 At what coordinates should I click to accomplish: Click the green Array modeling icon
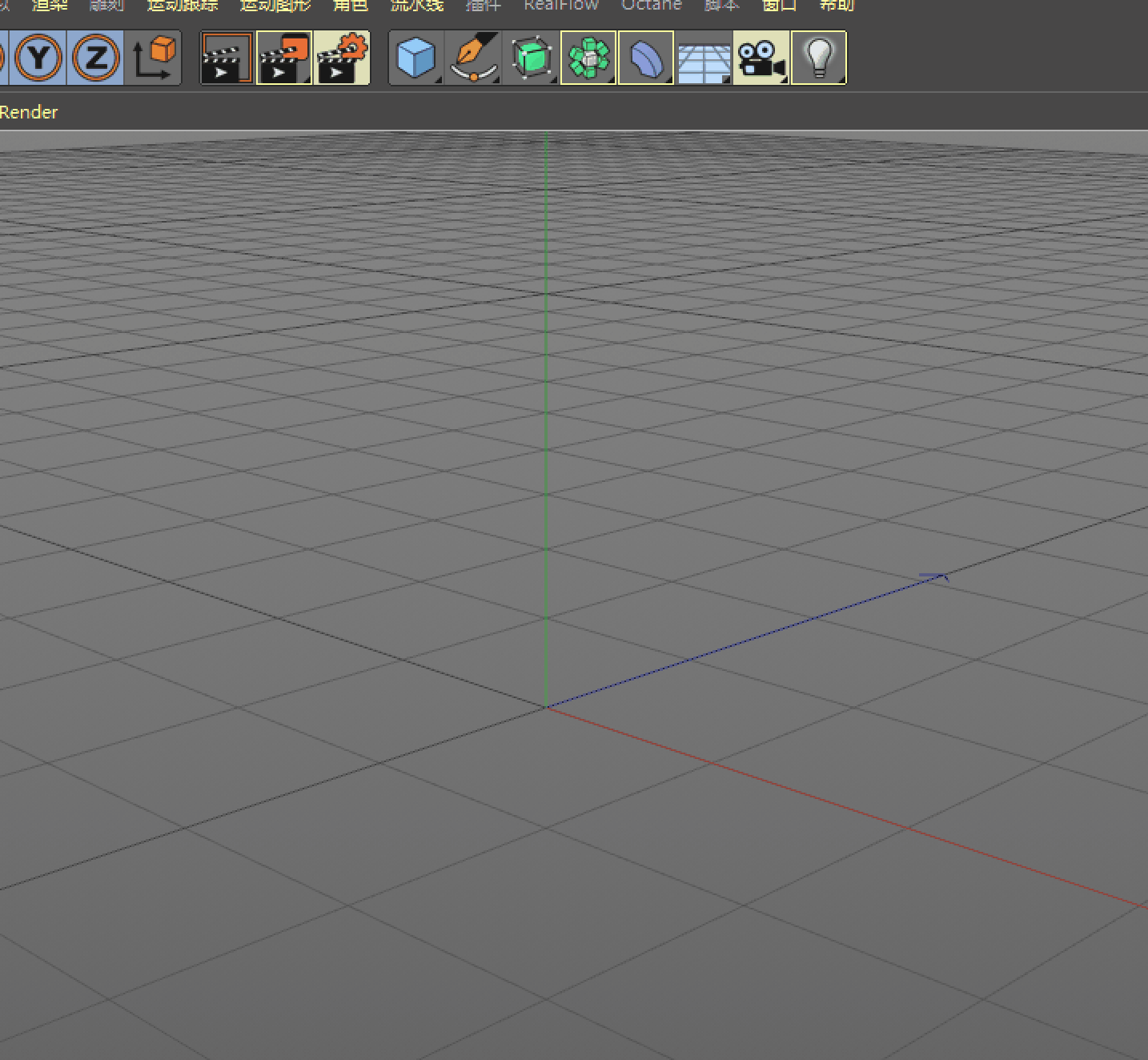(x=588, y=58)
